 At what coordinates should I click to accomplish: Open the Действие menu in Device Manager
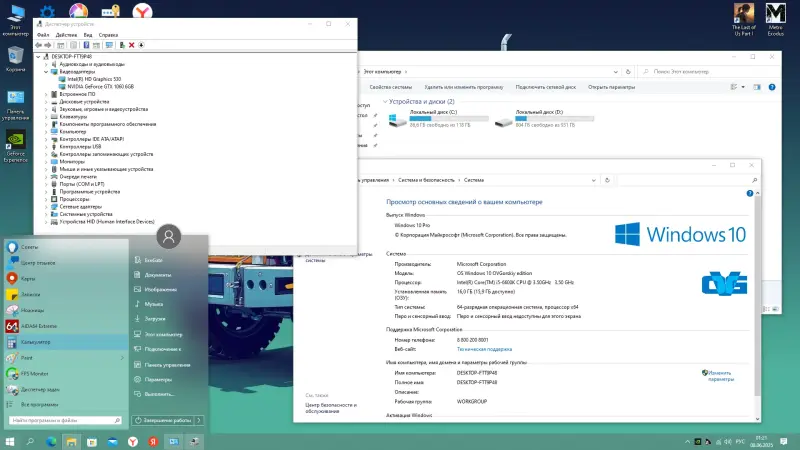pos(66,35)
